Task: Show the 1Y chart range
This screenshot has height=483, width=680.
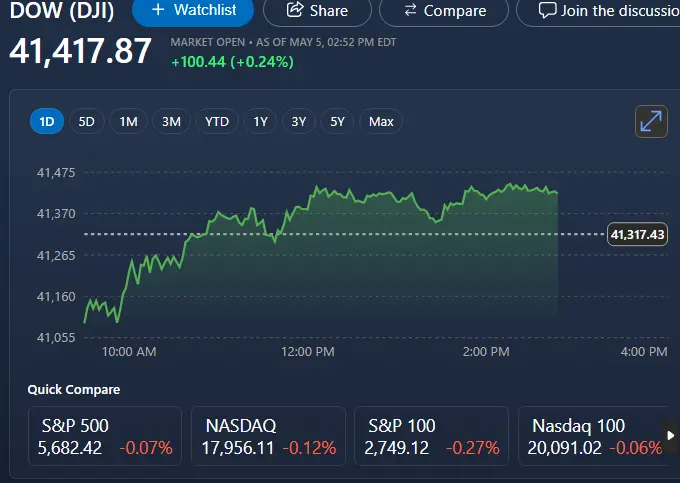Action: [261, 122]
